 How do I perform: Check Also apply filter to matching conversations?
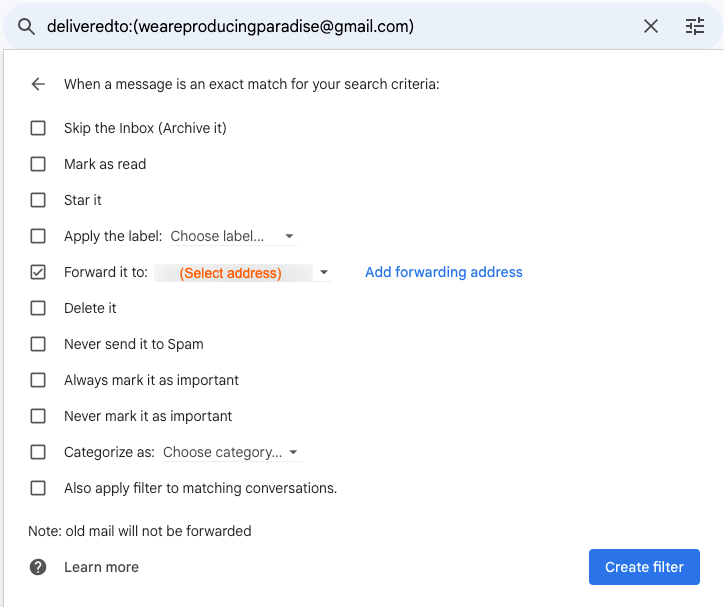coord(38,488)
